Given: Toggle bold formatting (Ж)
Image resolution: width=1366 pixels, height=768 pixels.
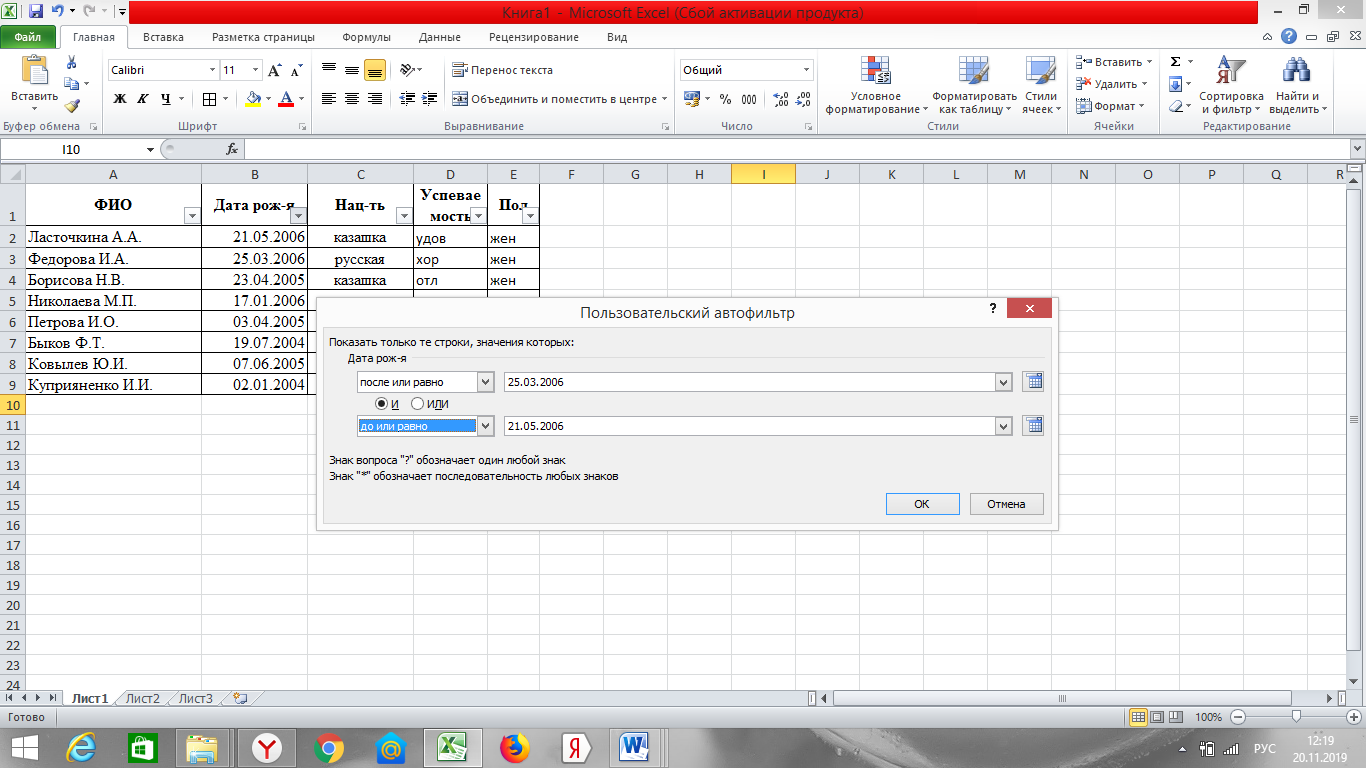Looking at the screenshot, I should pos(120,99).
